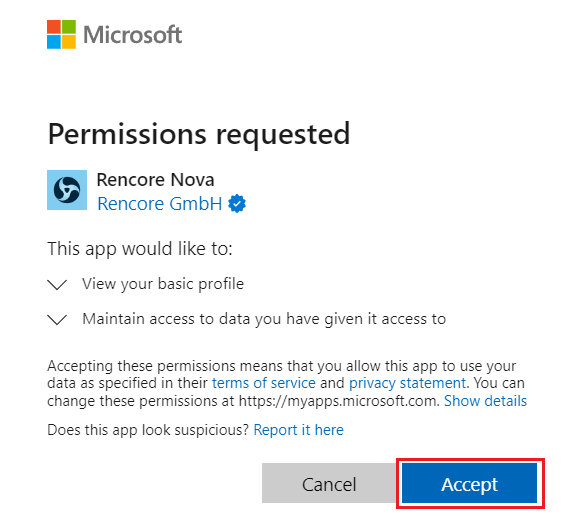Accept the requested permissions
Screen dimensions: 586x530
click(469, 483)
